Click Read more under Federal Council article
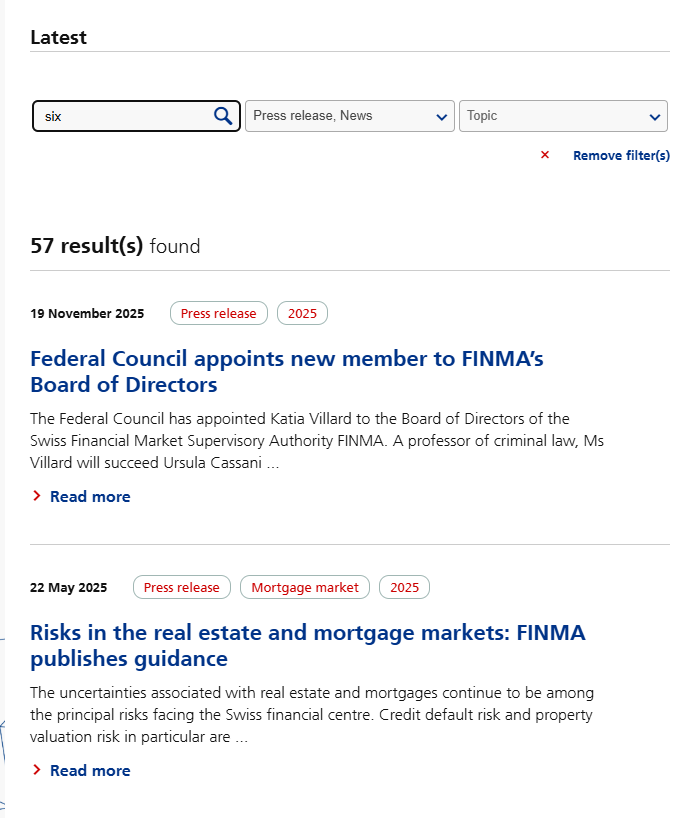 click(90, 497)
